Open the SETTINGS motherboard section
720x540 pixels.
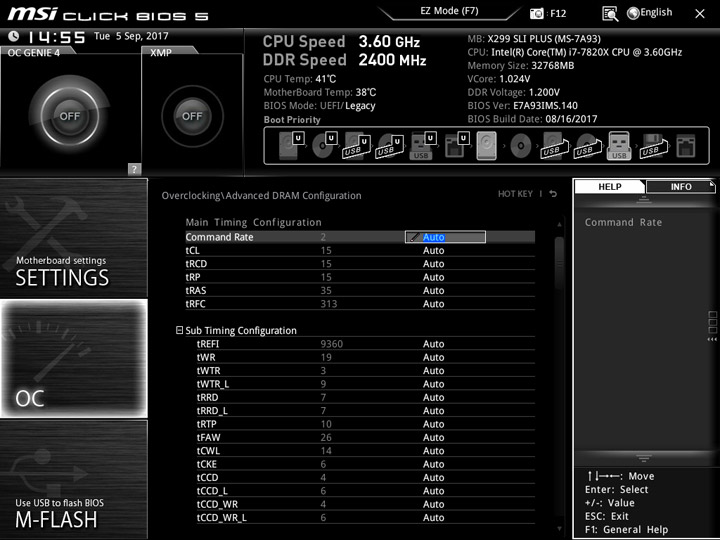[x=73, y=238]
